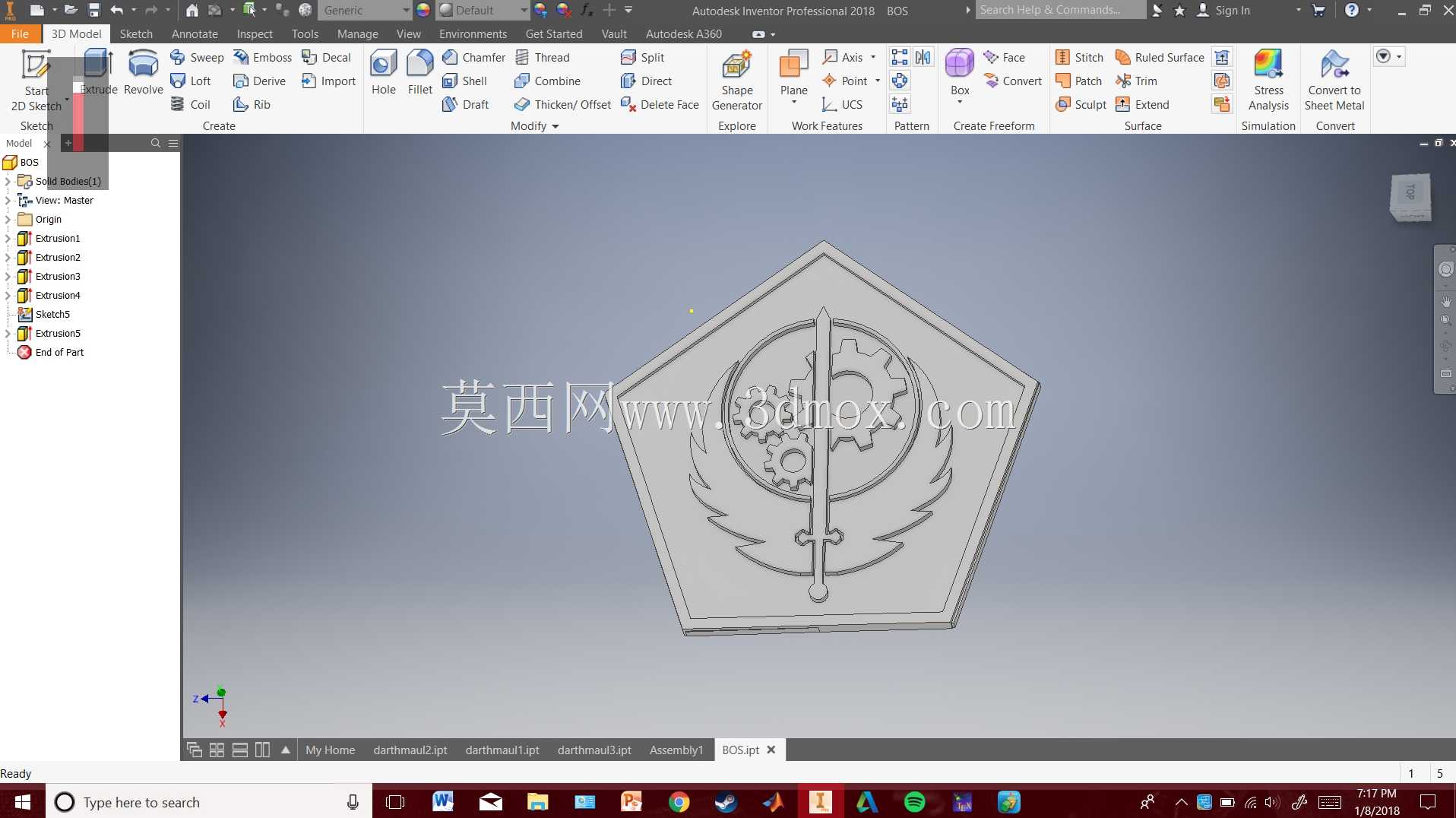Expand the Extrusion1 tree node
The image size is (1456, 818).
(x=8, y=239)
